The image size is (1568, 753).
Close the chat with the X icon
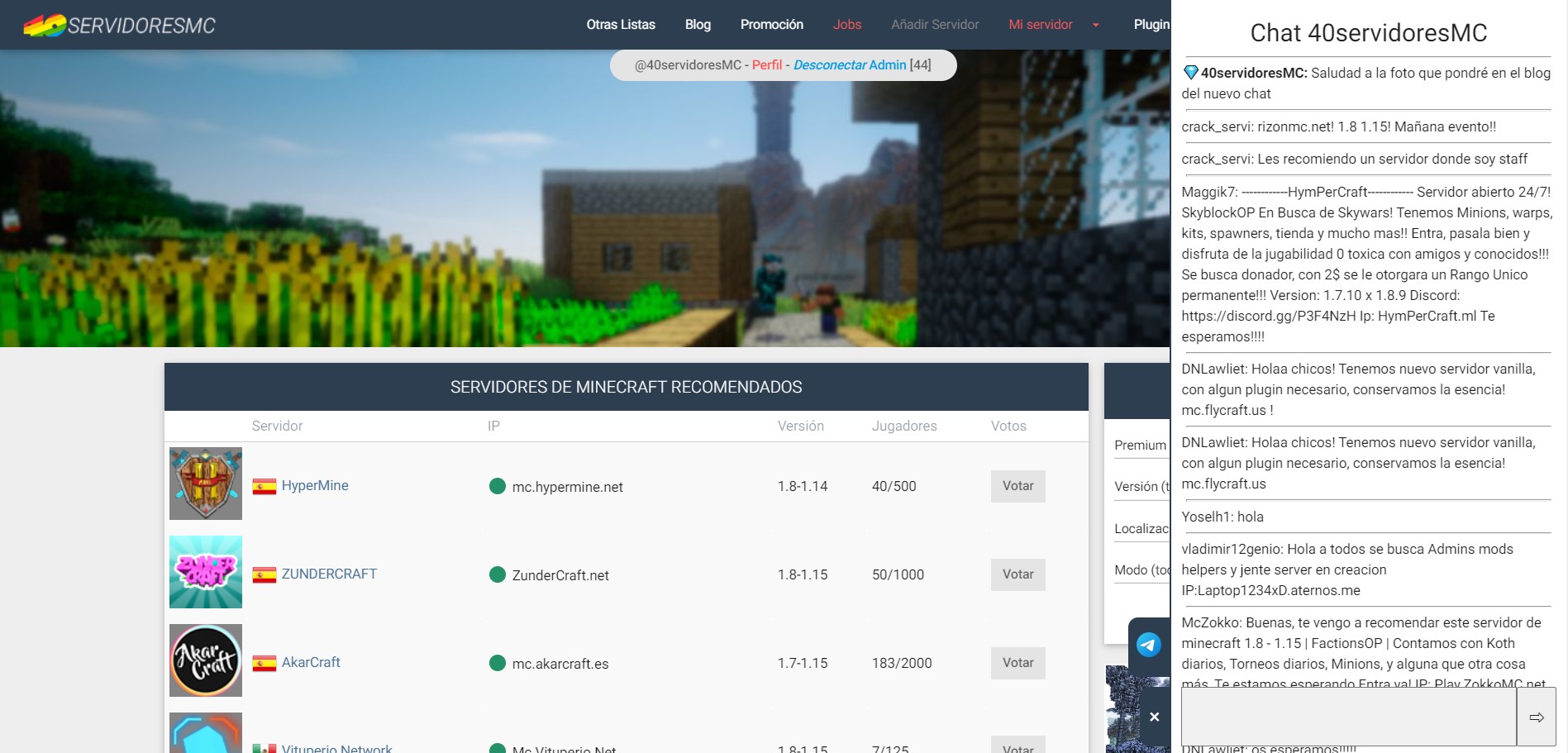[x=1154, y=717]
